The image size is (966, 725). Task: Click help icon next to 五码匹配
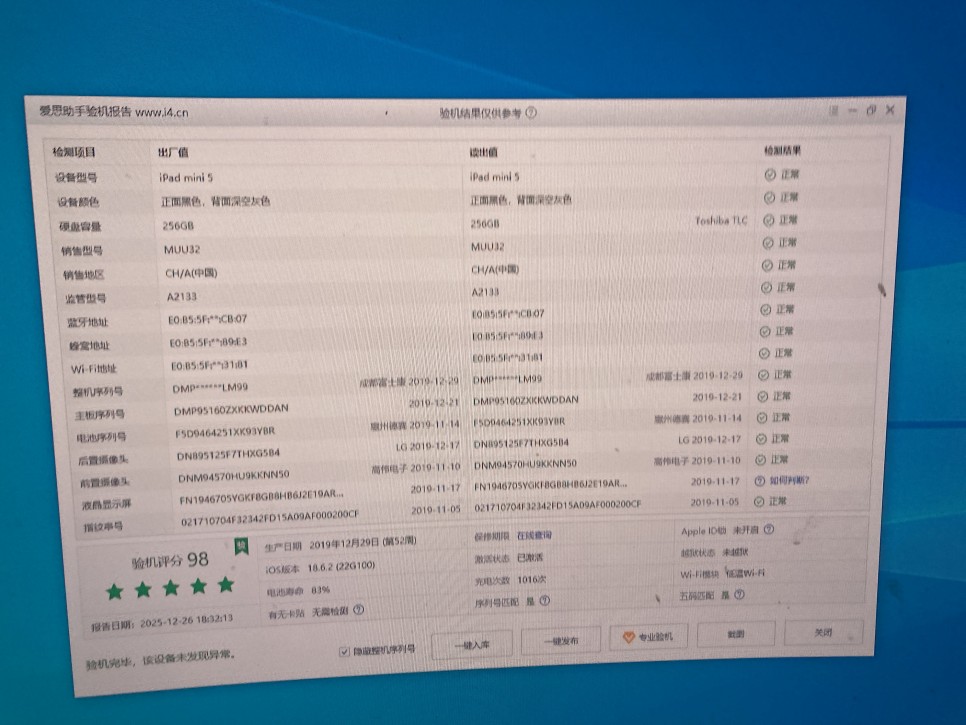tap(739, 594)
